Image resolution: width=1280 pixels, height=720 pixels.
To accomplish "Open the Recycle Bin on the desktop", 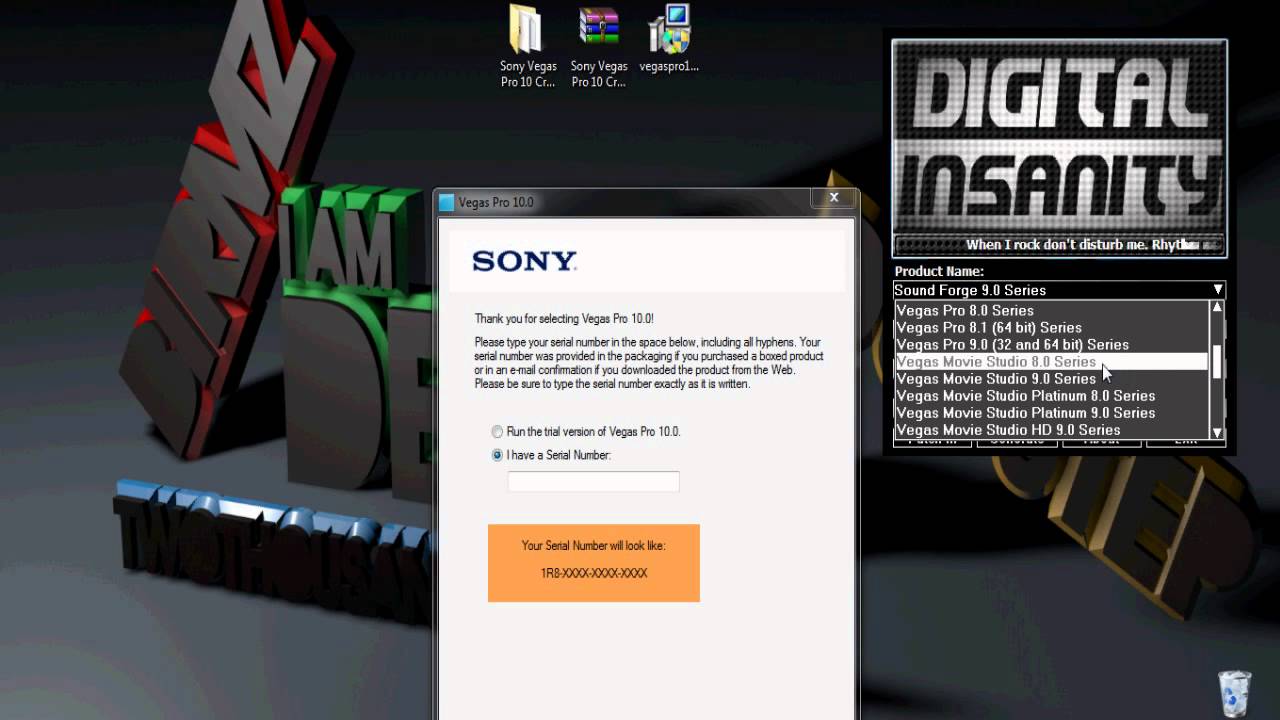I will (1235, 692).
